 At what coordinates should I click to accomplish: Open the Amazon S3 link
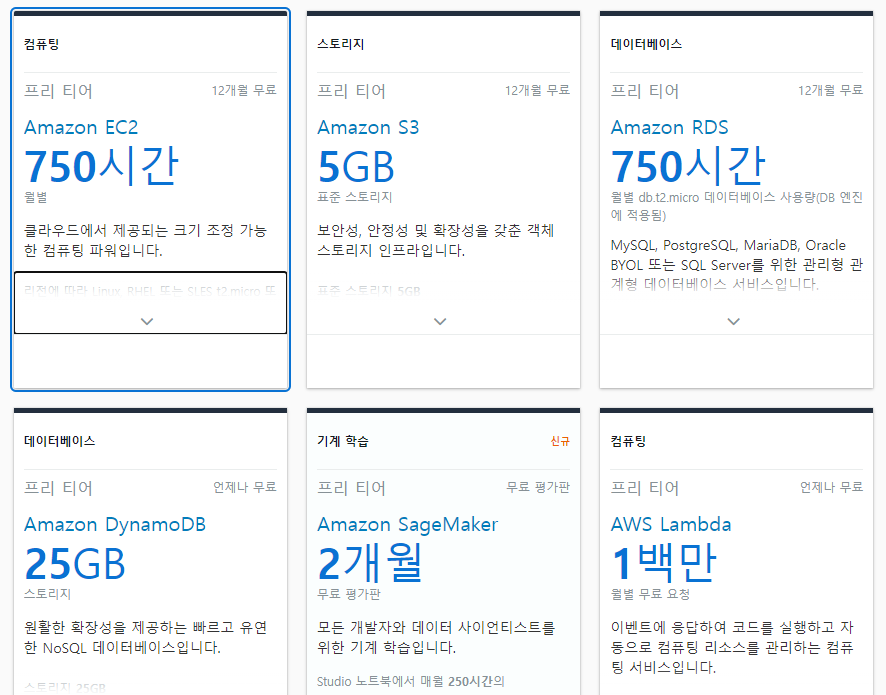[368, 127]
